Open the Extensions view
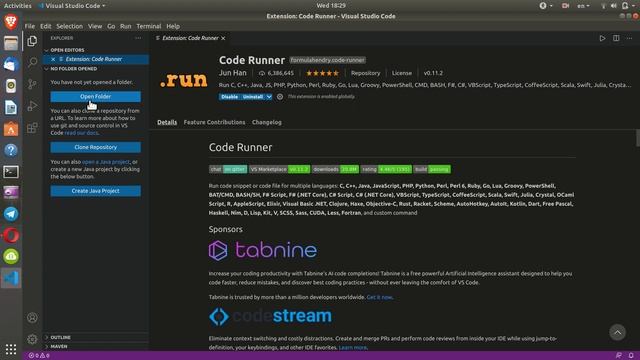Image resolution: width=640 pixels, height=360 pixels. coord(32,128)
